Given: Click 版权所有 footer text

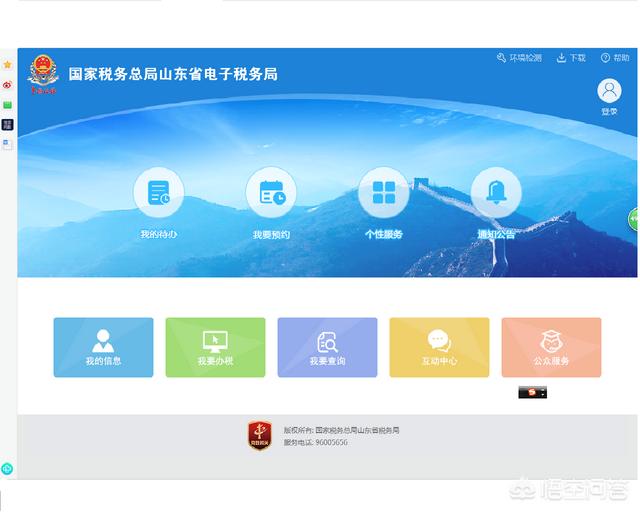Looking at the screenshot, I should (341, 430).
